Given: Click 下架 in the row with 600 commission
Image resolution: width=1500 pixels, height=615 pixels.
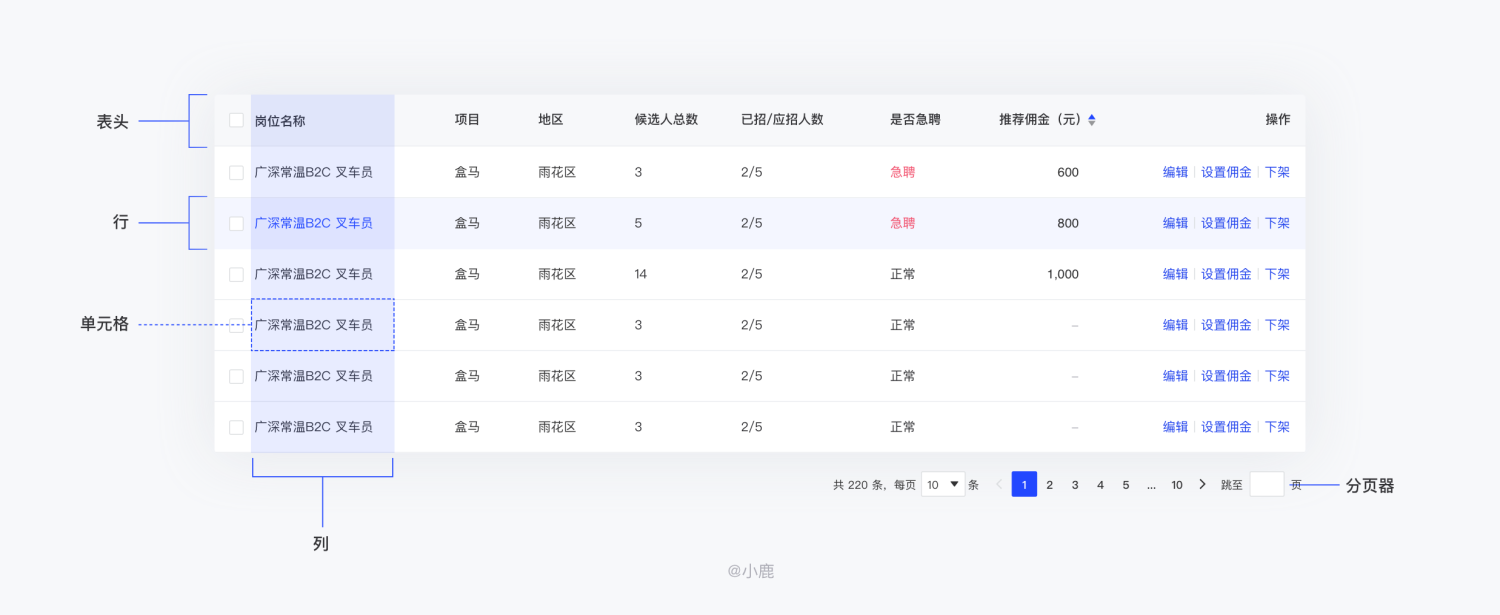Looking at the screenshot, I should (x=1277, y=172).
